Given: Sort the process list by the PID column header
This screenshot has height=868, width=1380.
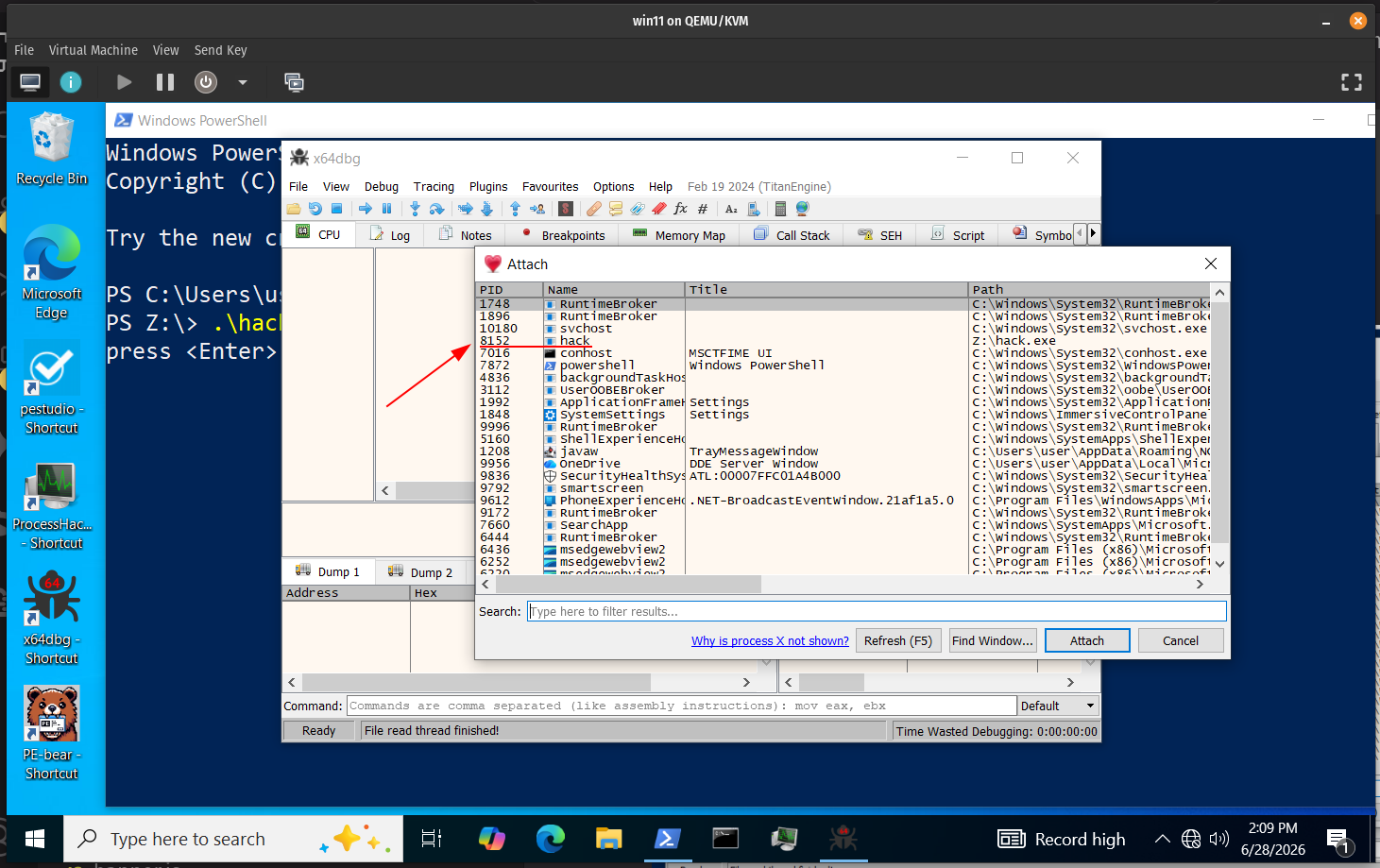Looking at the screenshot, I should (509, 290).
